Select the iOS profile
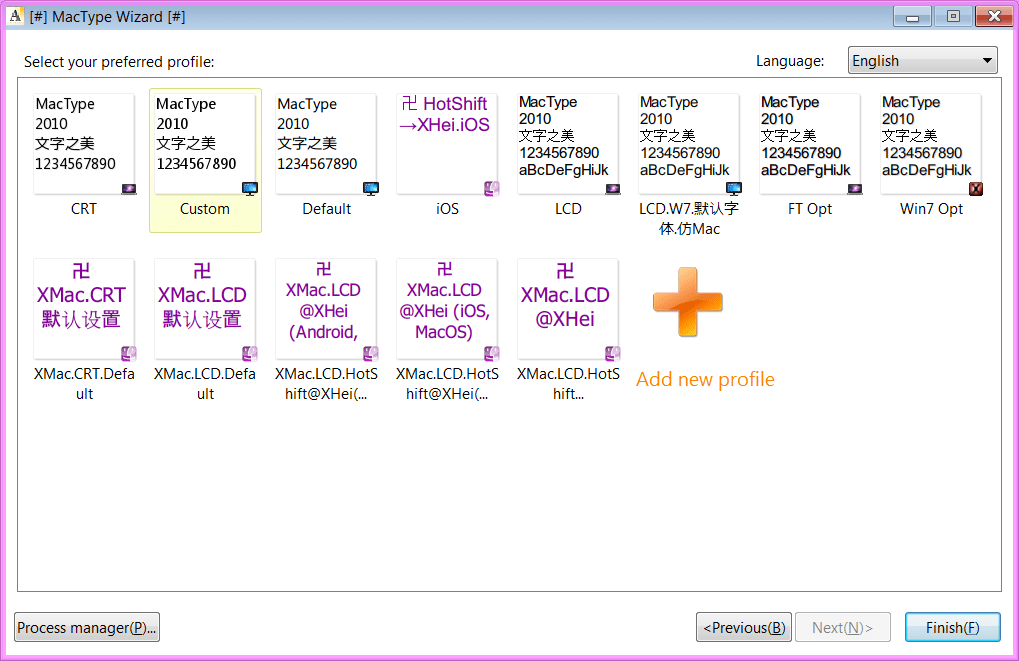This screenshot has height=661, width=1019. pyautogui.click(x=447, y=140)
